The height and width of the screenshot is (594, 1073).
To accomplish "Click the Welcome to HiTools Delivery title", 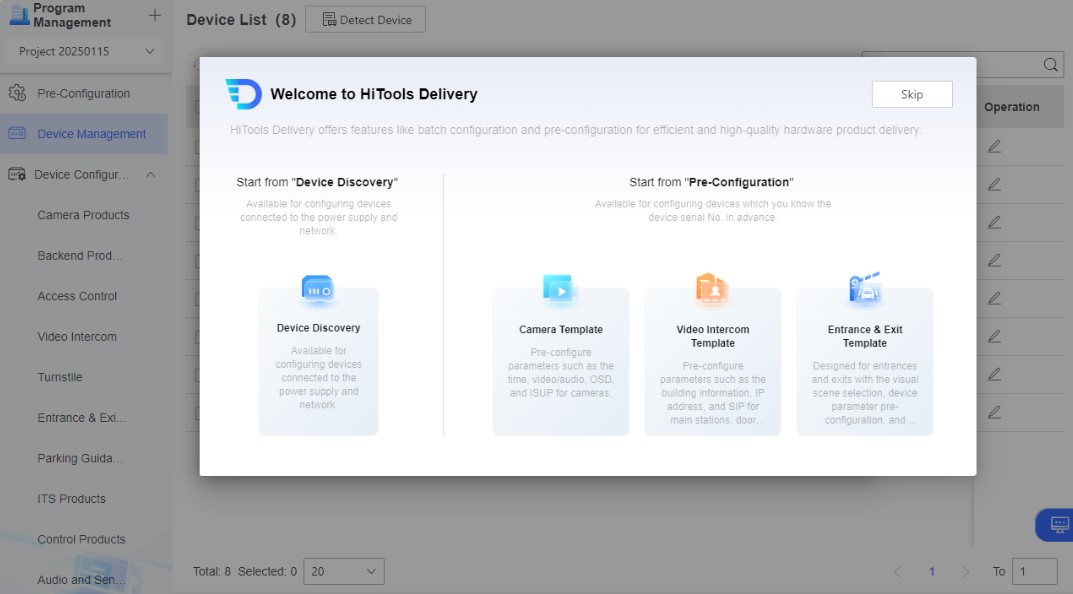I will (374, 94).
